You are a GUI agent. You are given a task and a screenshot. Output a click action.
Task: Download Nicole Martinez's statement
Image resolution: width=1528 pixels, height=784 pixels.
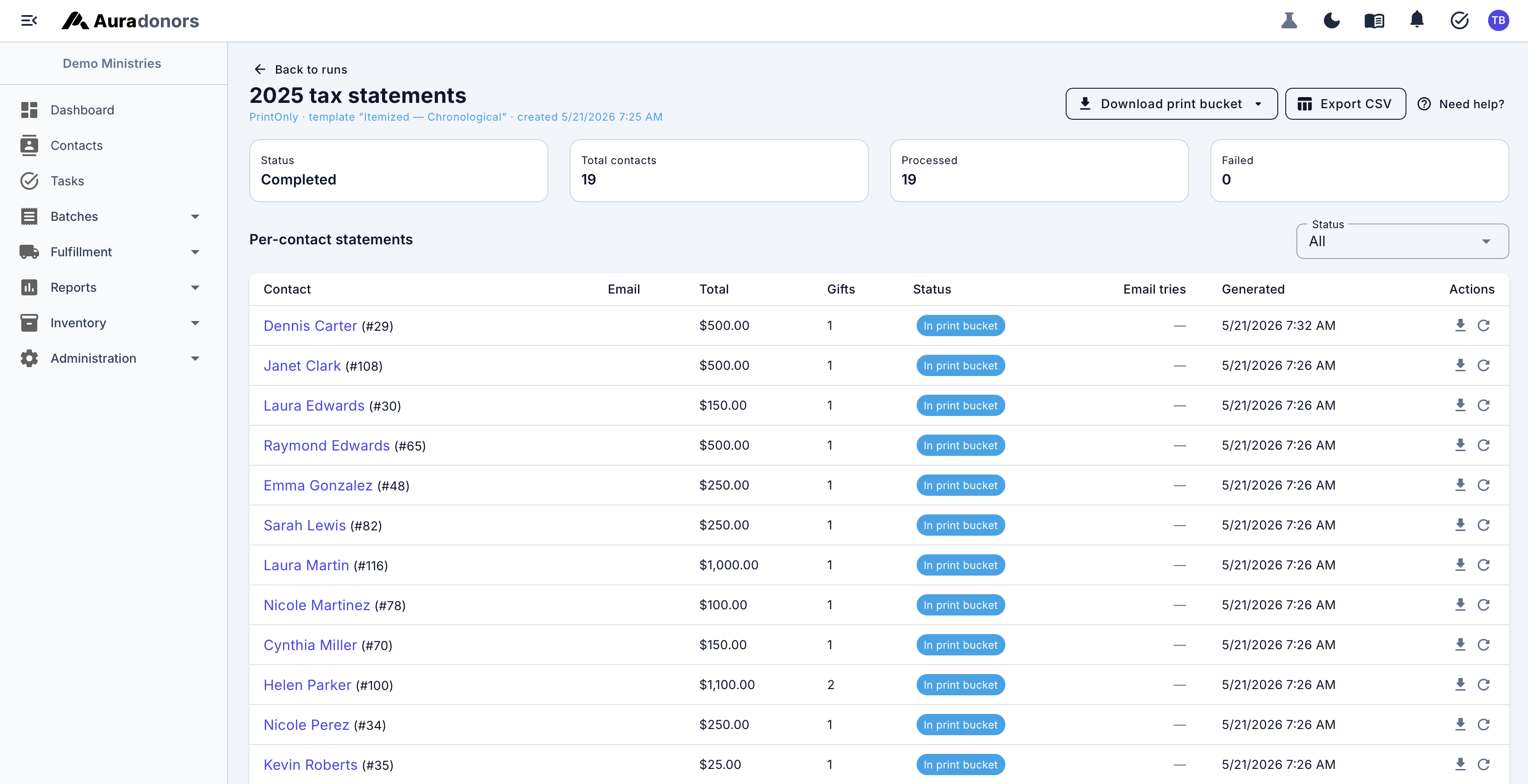coord(1461,605)
